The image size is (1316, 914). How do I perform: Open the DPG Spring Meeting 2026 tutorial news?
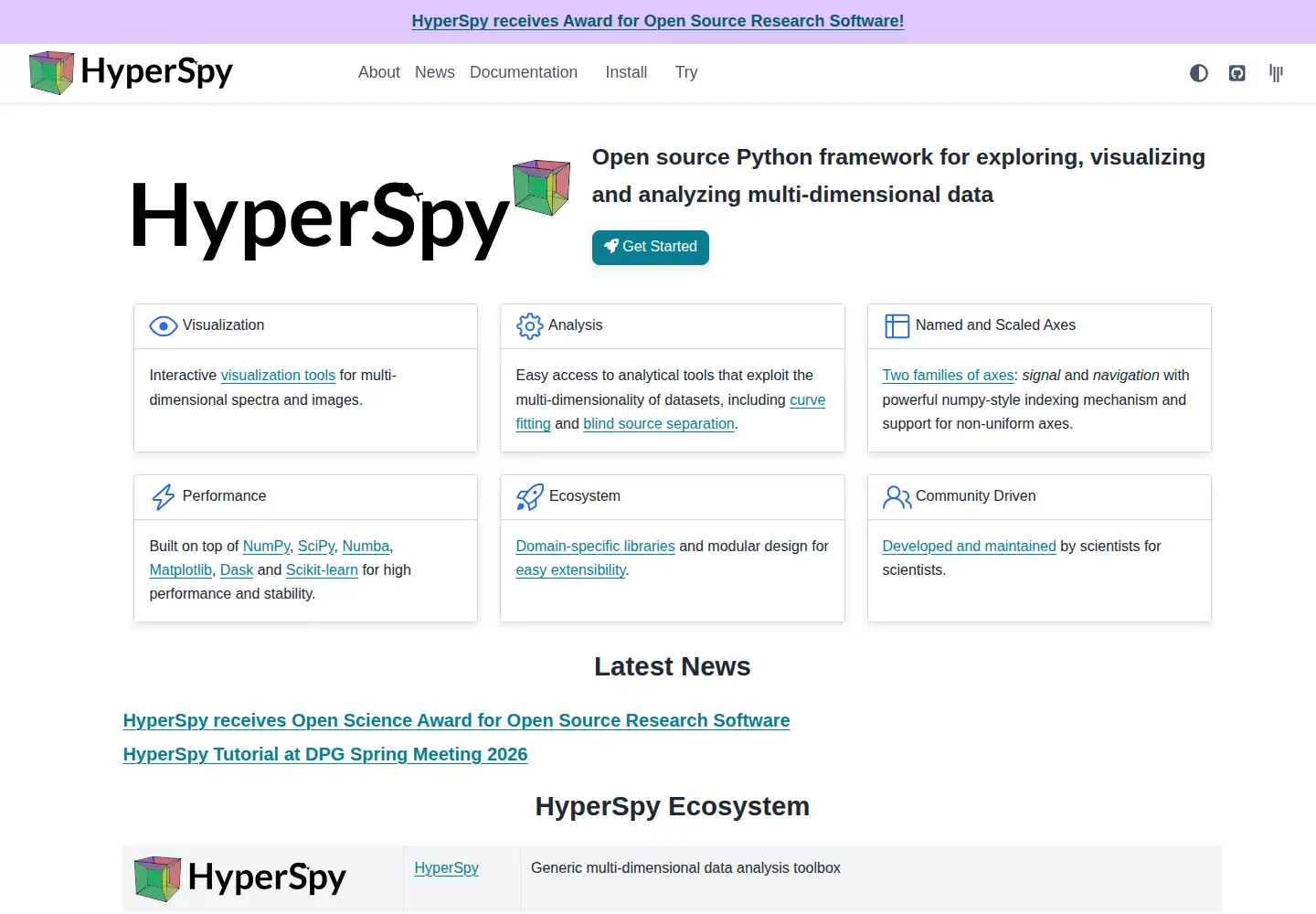pos(325,754)
